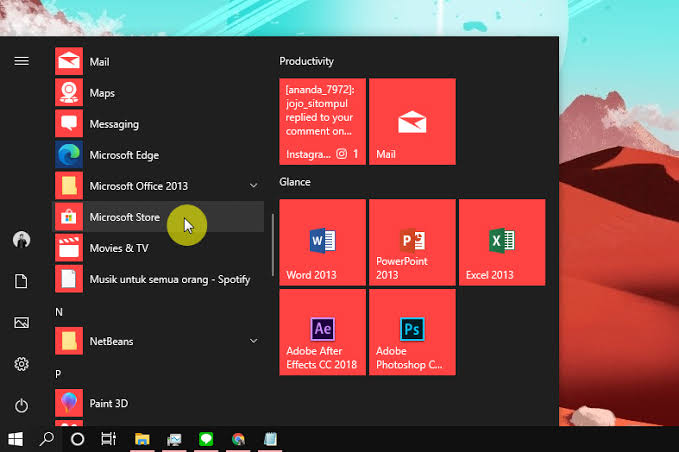This screenshot has height=452, width=679.
Task: Click the Windows Start button
Action: coord(16,439)
